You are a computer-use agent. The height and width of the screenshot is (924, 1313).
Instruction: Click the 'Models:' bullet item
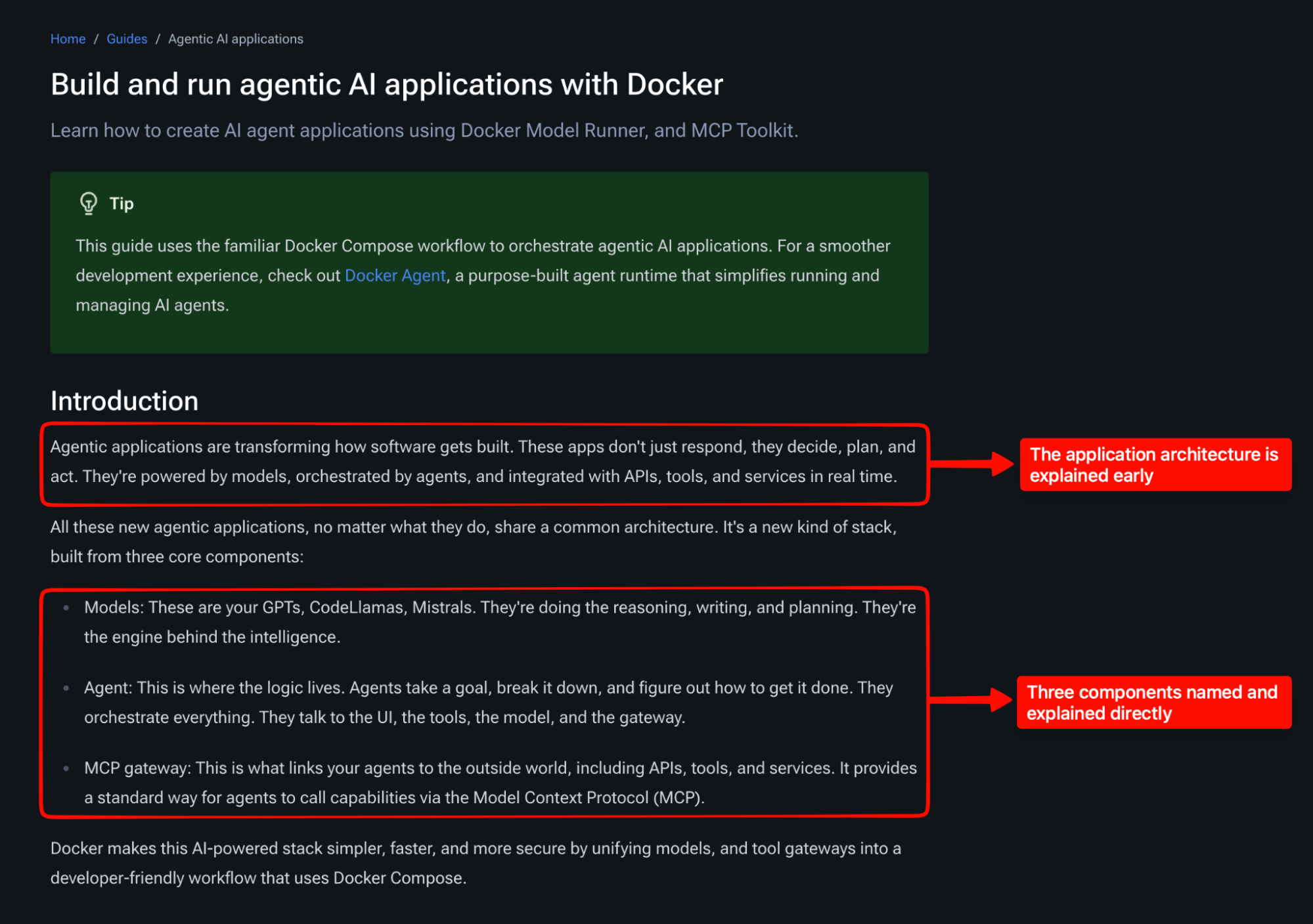500,622
